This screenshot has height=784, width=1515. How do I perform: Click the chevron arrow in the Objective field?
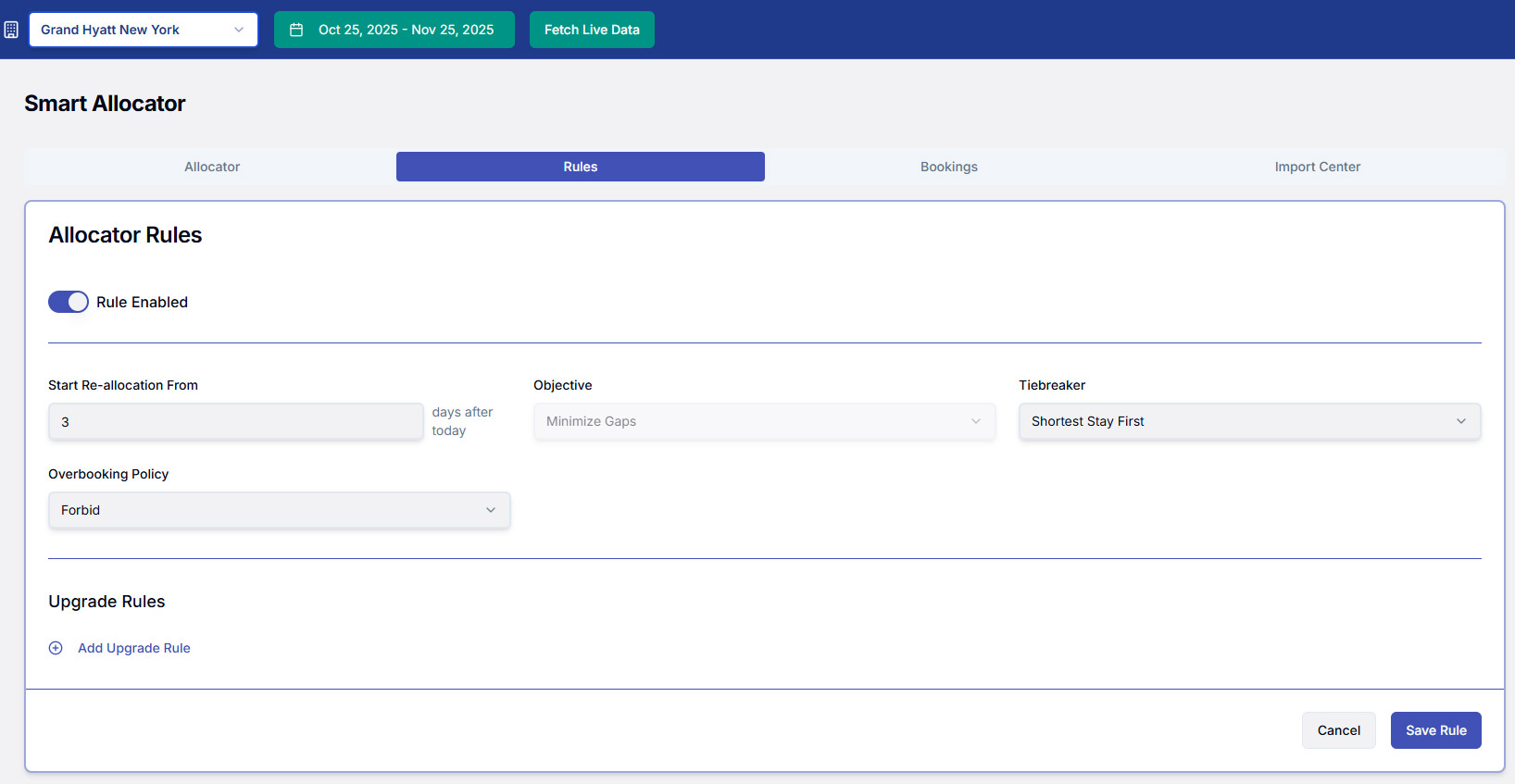(975, 421)
